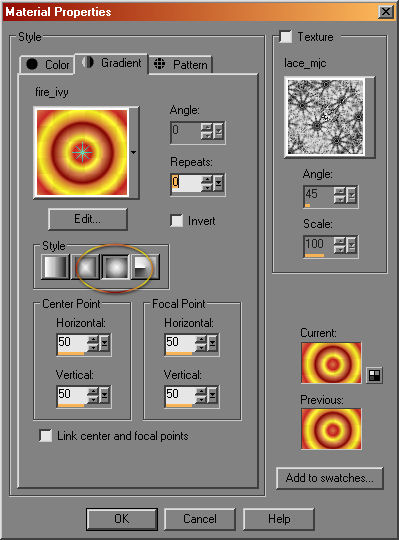Toggle the Invert checkbox

point(177,221)
